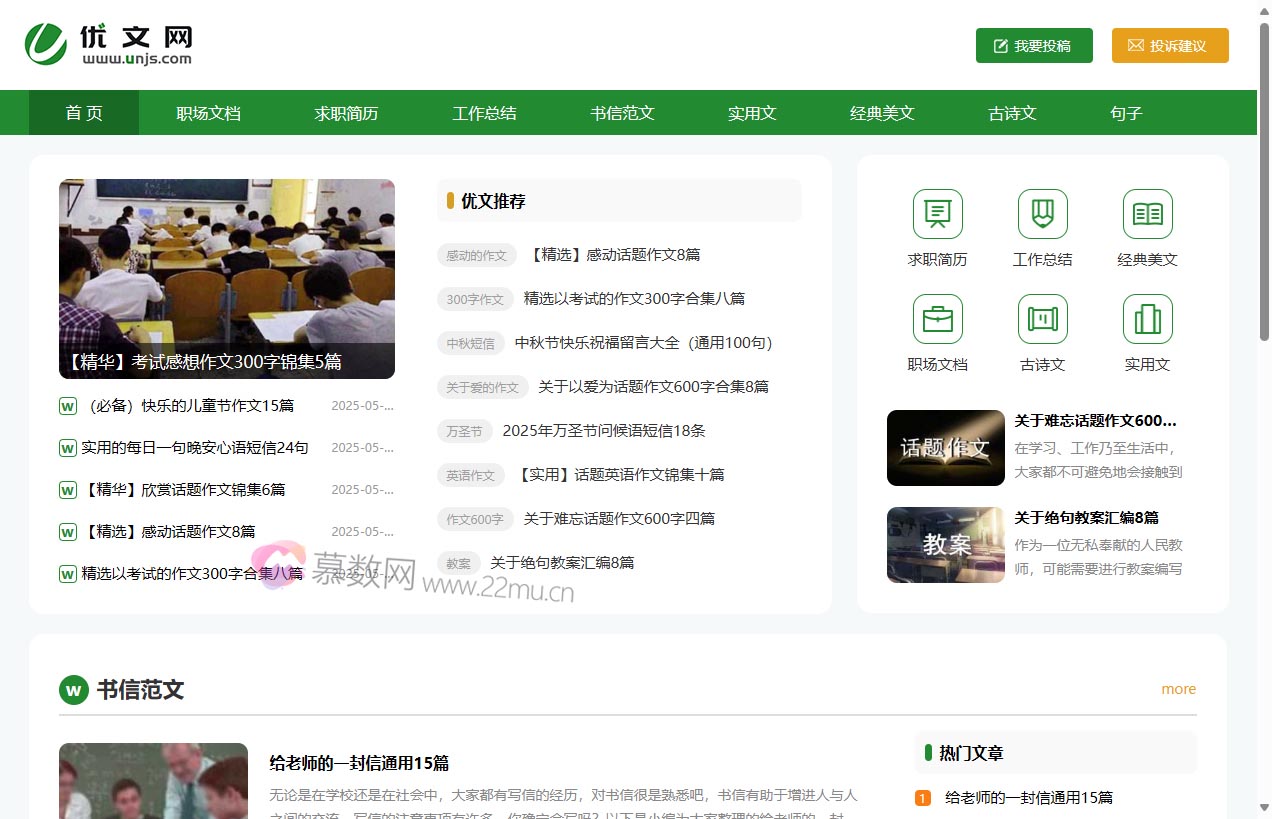Select the 工作总结 shield icon
The width and height of the screenshot is (1272, 819).
click(x=1042, y=213)
